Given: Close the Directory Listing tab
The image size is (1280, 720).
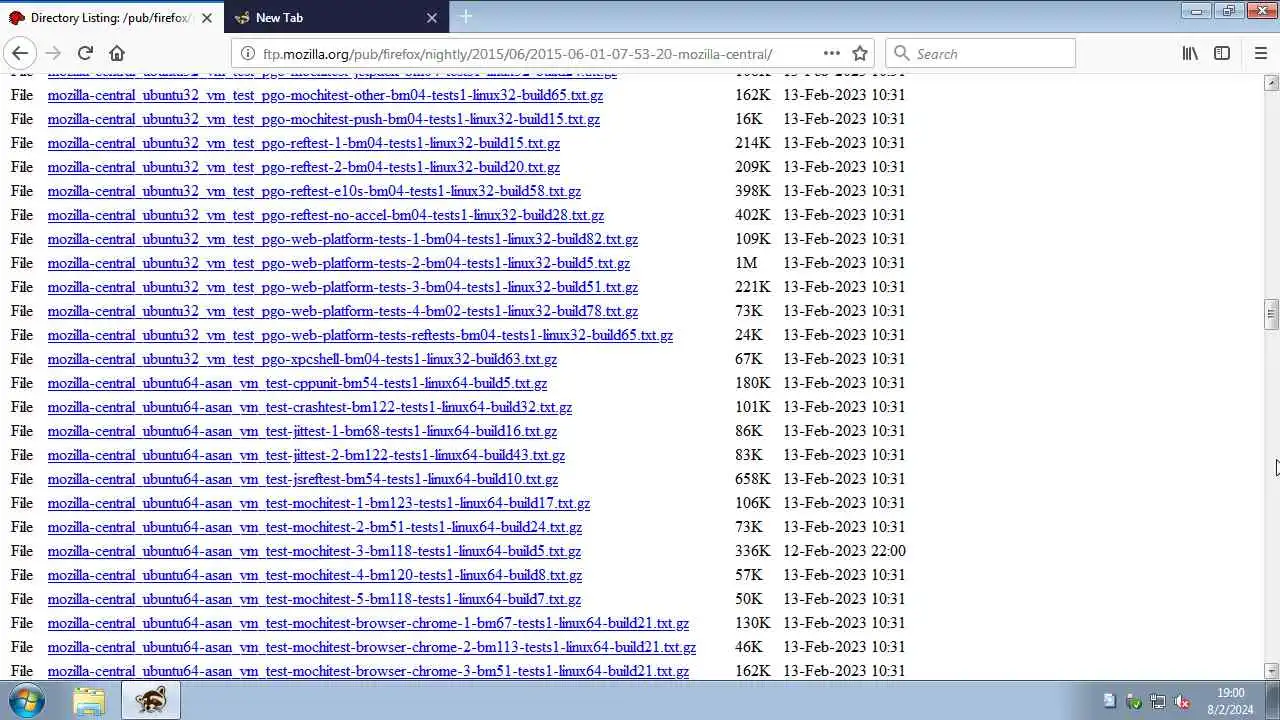Looking at the screenshot, I should (207, 18).
